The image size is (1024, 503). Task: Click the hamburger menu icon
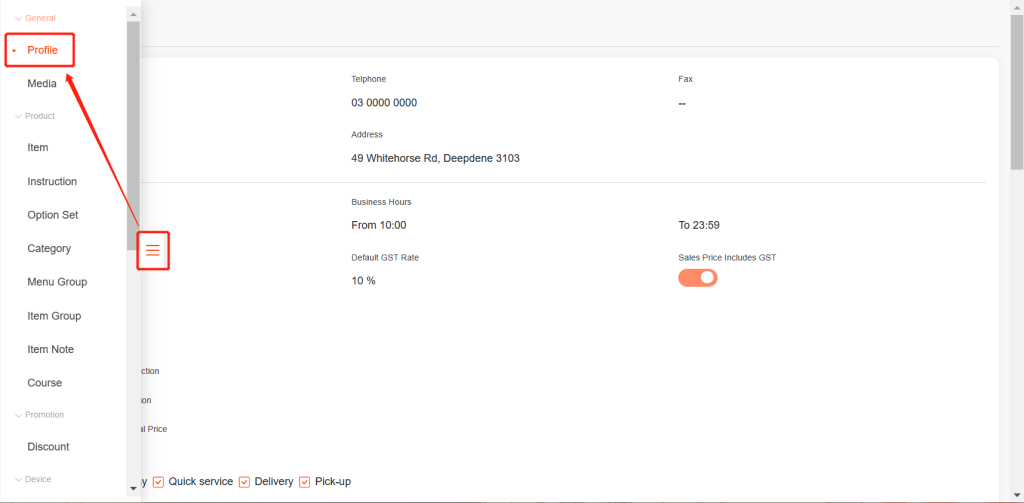153,250
